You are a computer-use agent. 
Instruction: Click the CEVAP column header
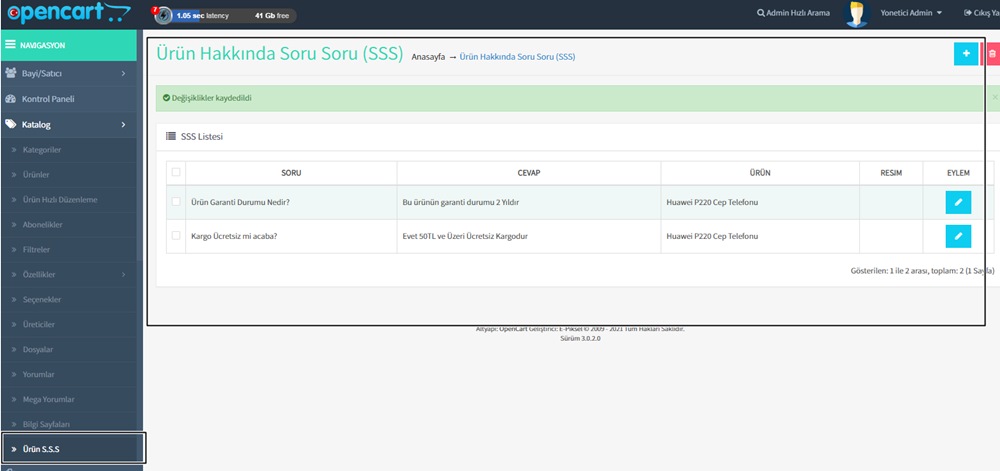[x=529, y=173]
